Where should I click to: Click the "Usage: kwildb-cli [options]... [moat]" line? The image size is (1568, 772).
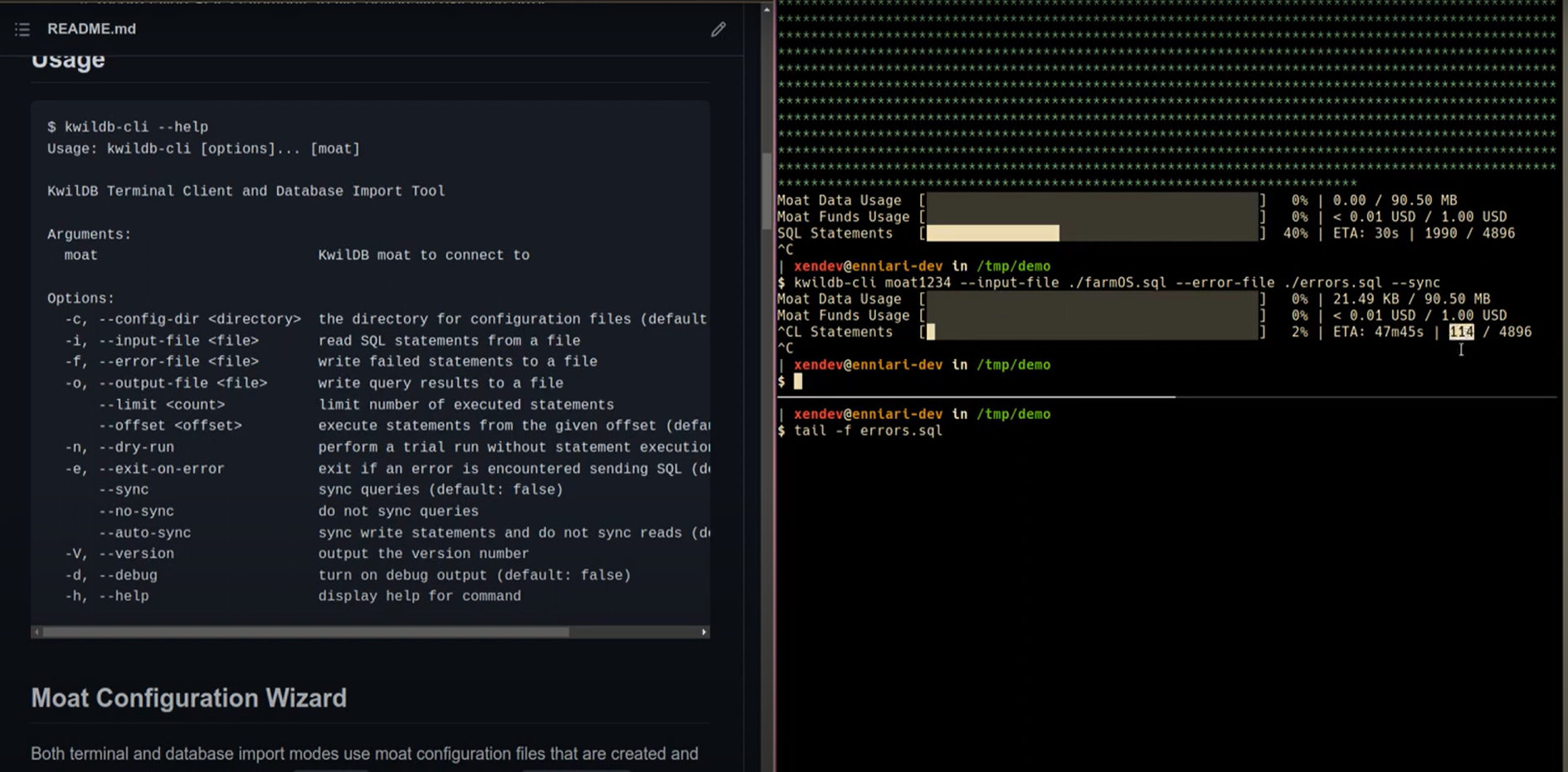[x=204, y=148]
